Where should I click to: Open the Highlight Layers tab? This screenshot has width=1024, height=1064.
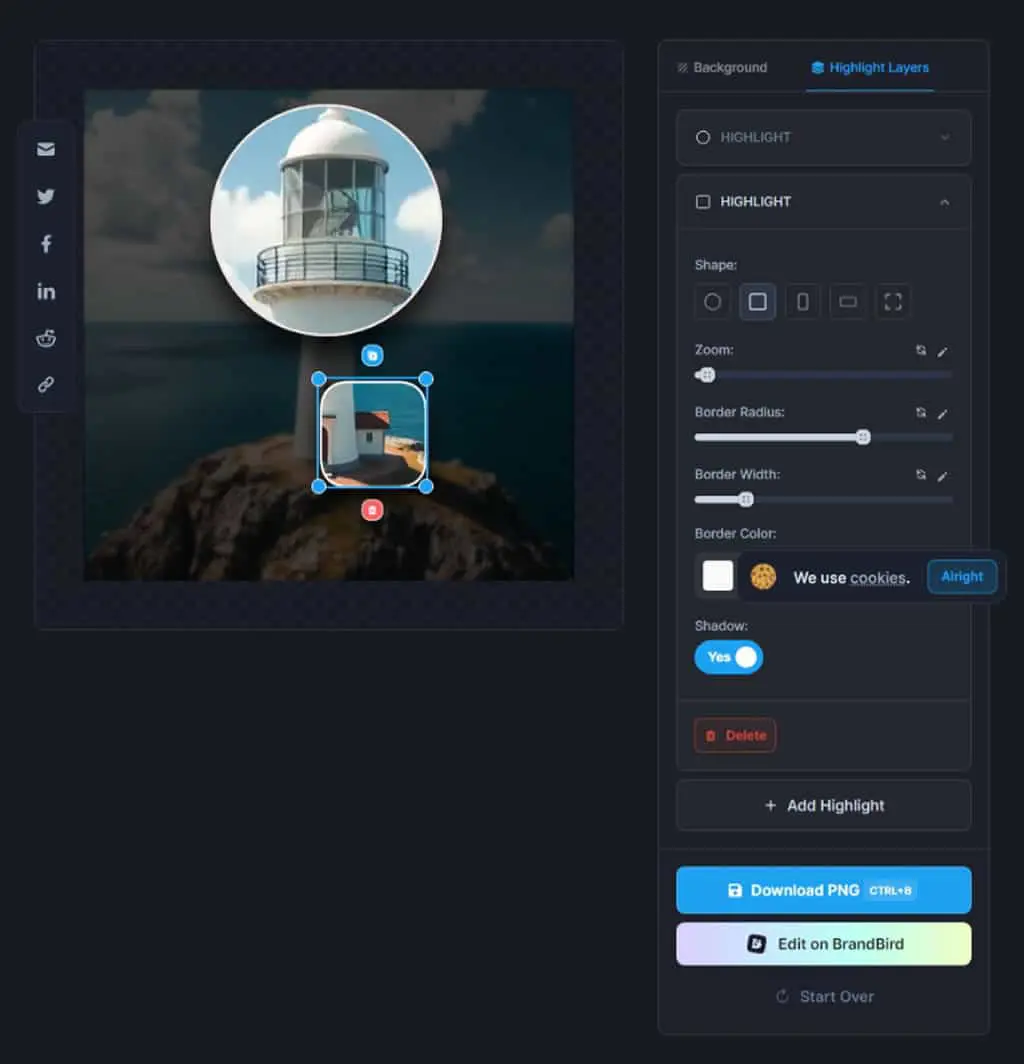click(870, 67)
